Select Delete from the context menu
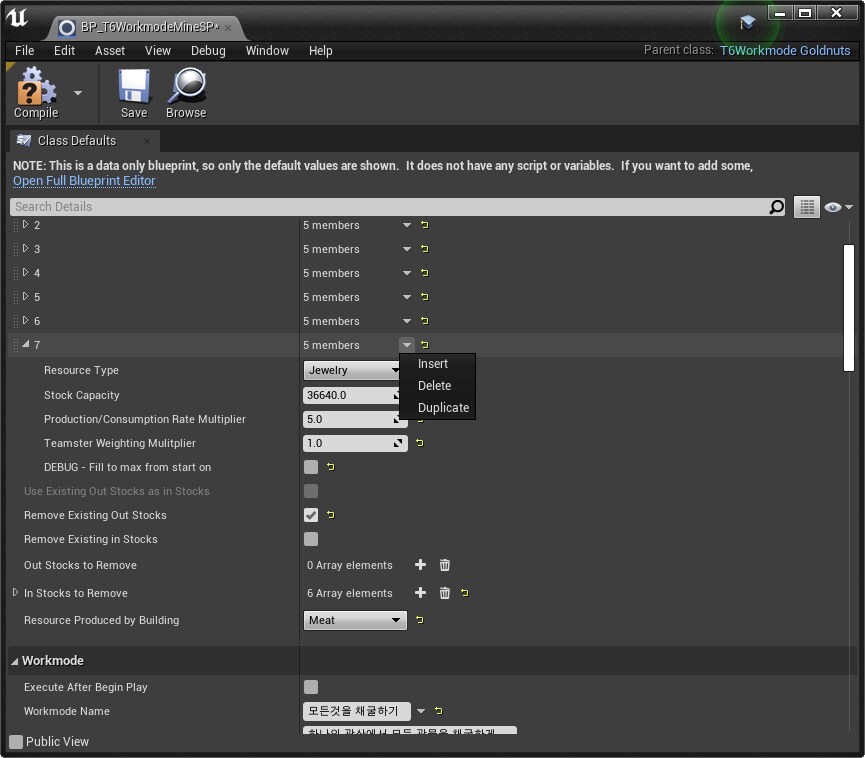865x758 pixels. 437,386
